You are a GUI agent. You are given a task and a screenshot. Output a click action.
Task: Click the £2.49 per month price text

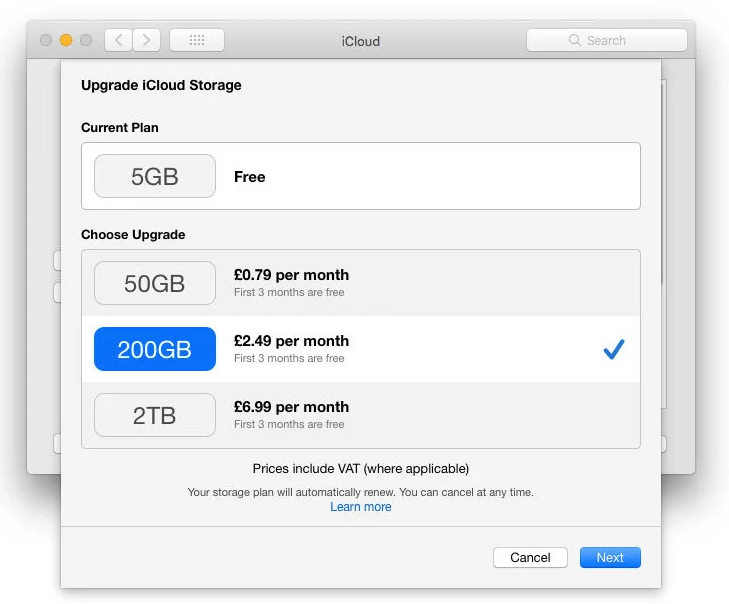[292, 341]
